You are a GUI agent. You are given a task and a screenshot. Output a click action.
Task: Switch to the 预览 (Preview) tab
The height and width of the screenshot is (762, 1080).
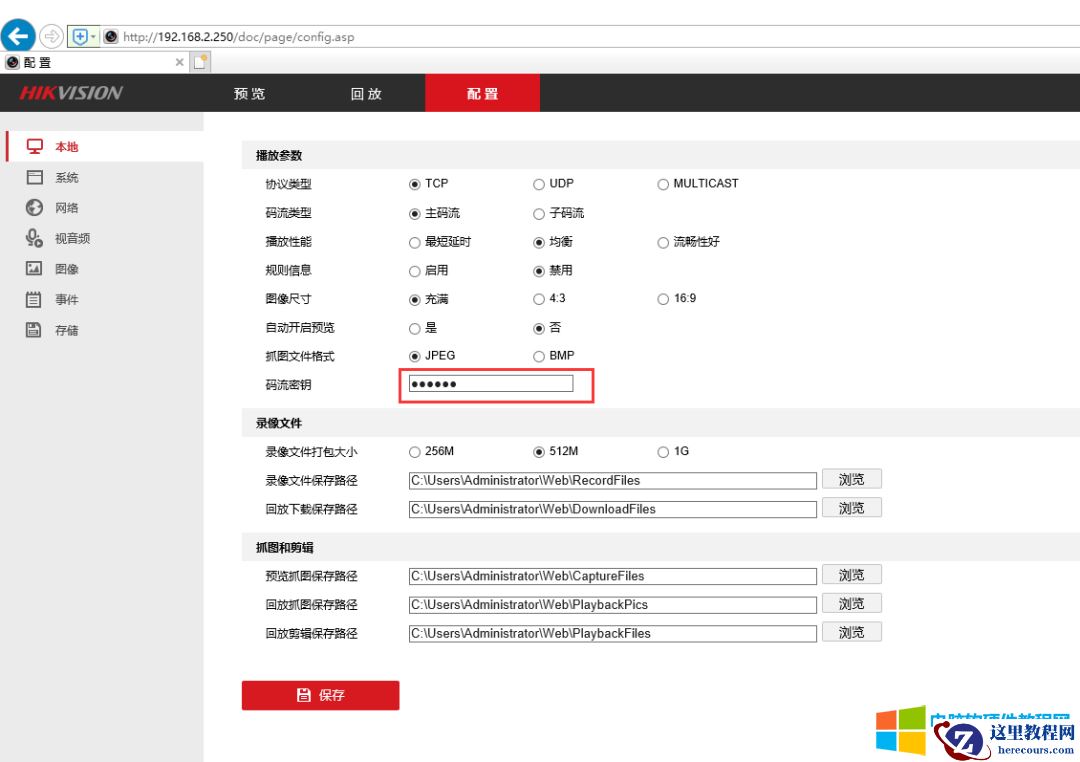(x=248, y=93)
